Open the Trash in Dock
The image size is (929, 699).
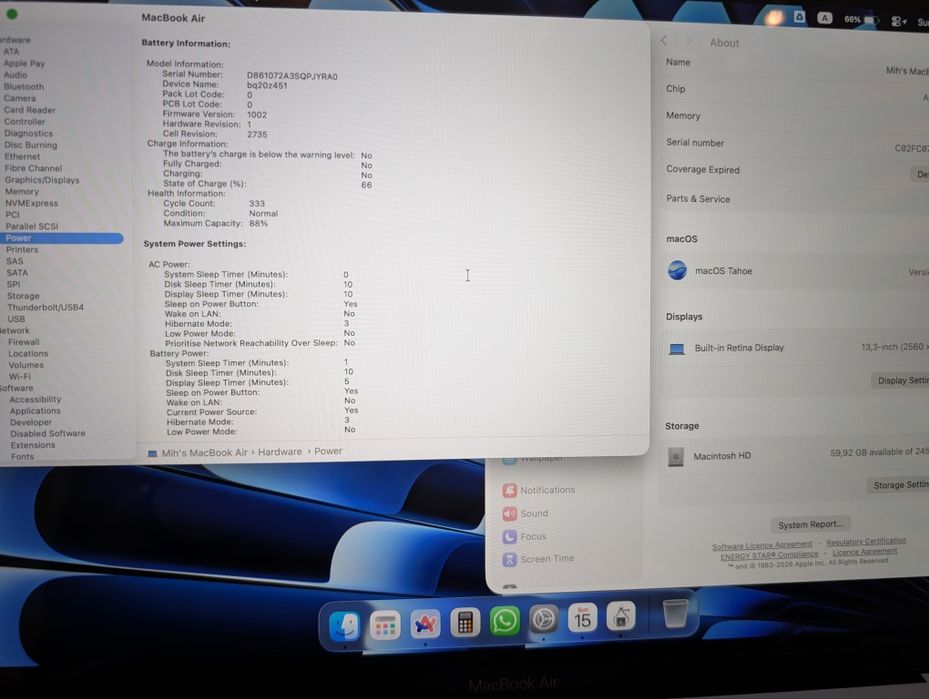coord(675,613)
